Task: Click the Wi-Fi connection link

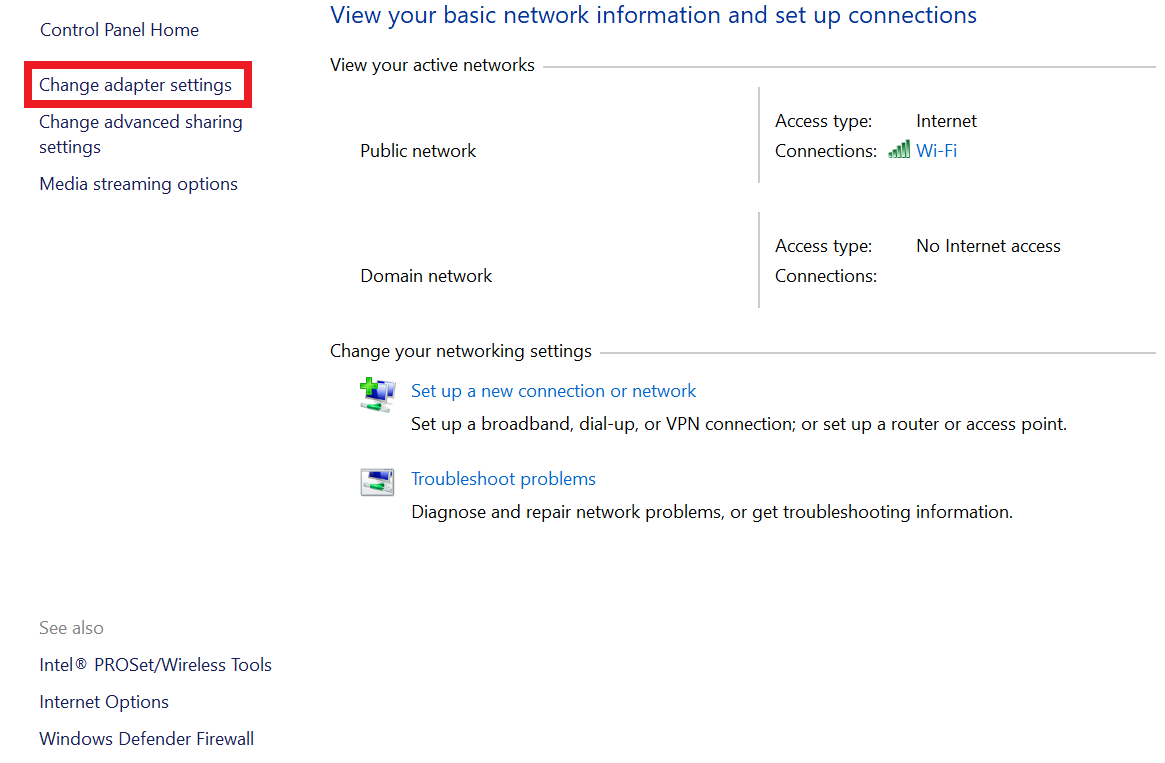Action: (x=936, y=151)
